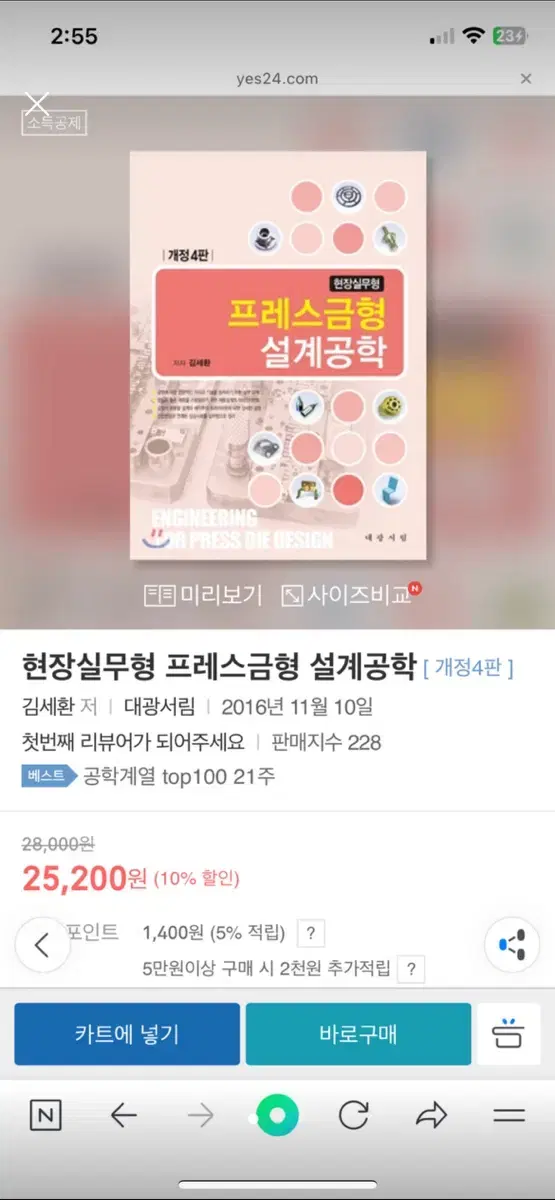Expand help for 2천원 추가적립 info
This screenshot has width=555, height=1200.
coord(411,968)
